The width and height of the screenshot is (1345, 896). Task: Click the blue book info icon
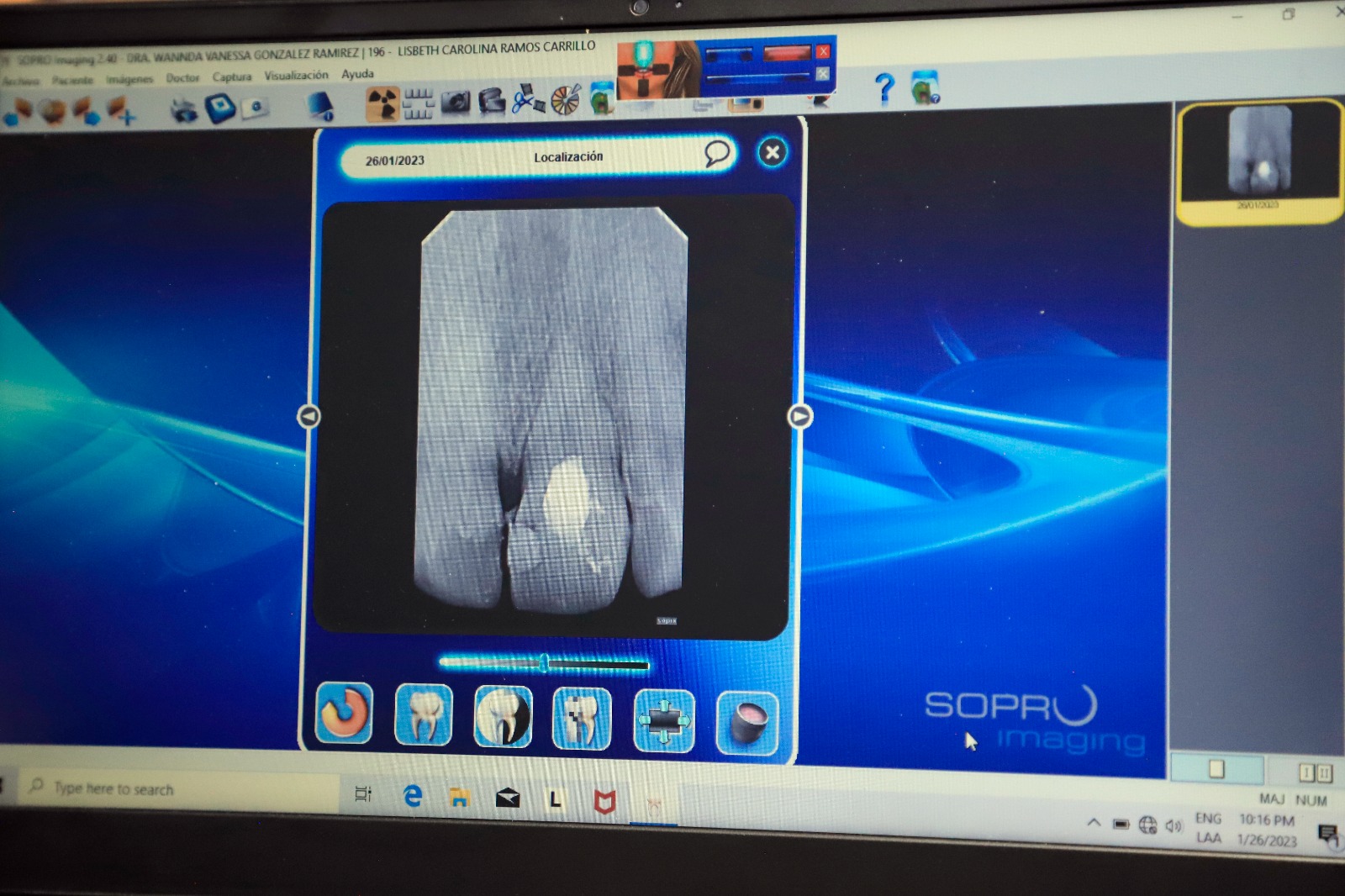click(321, 106)
